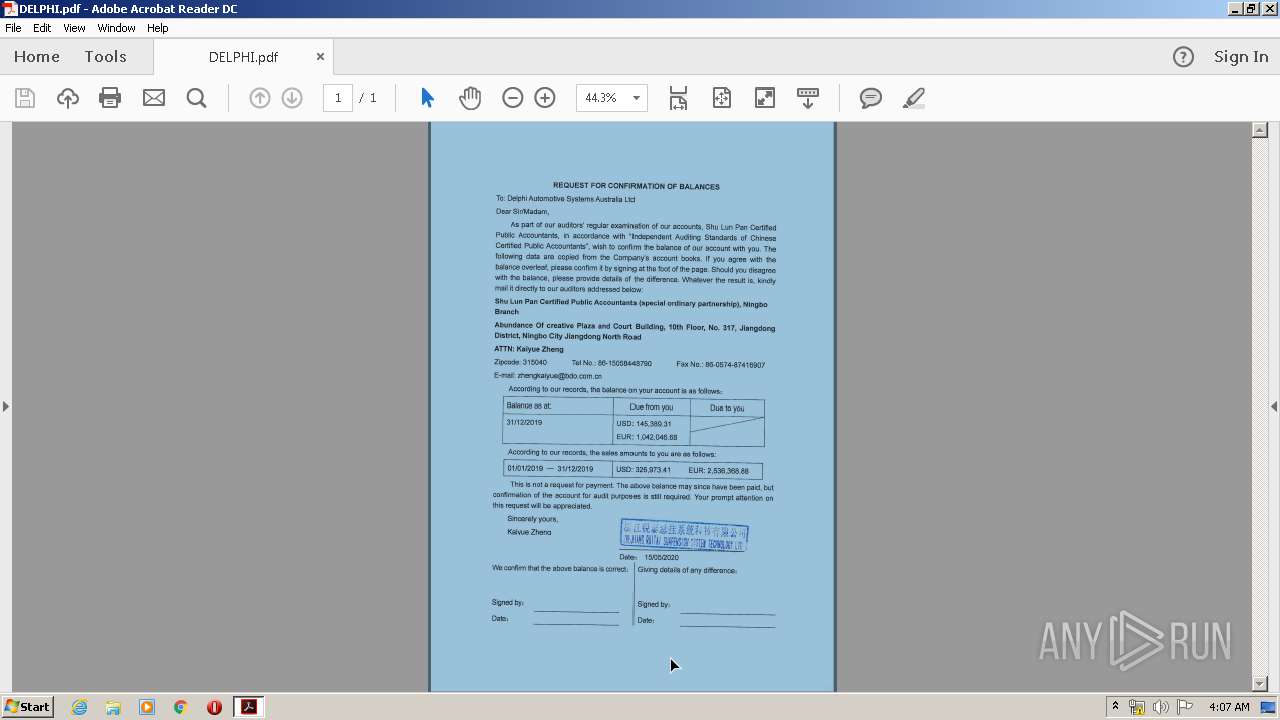Zoom in with plus button
The width and height of the screenshot is (1280, 720).
click(x=545, y=98)
